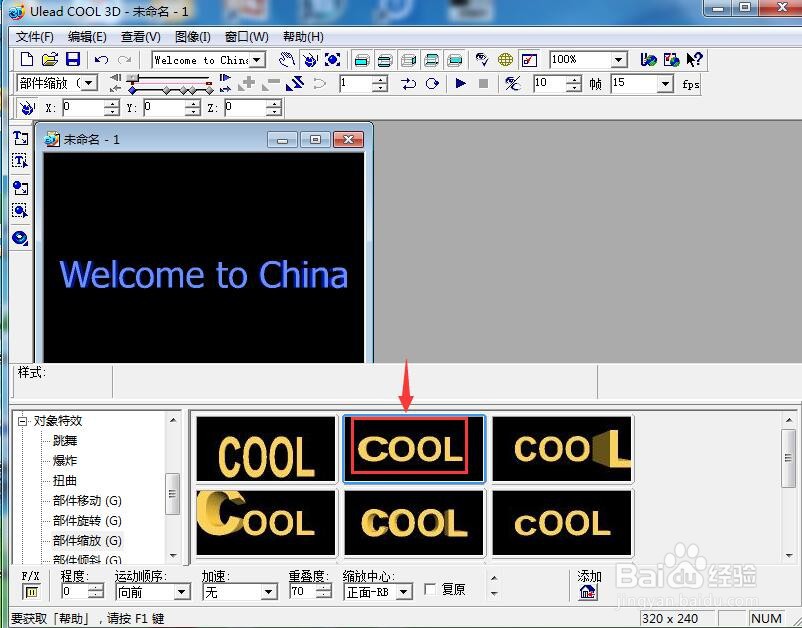The height and width of the screenshot is (628, 802).
Task: Open the 部件缩放 property dropdown
Action: (89, 83)
